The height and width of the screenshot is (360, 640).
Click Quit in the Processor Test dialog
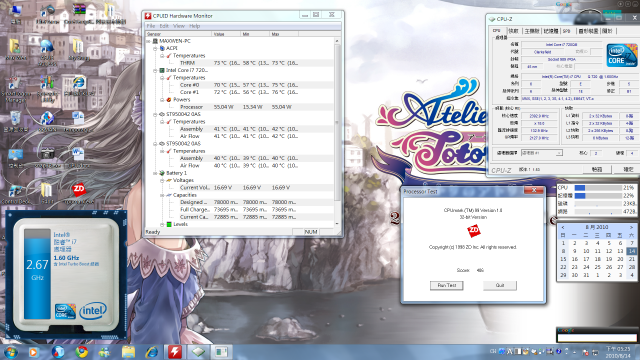tap(500, 285)
